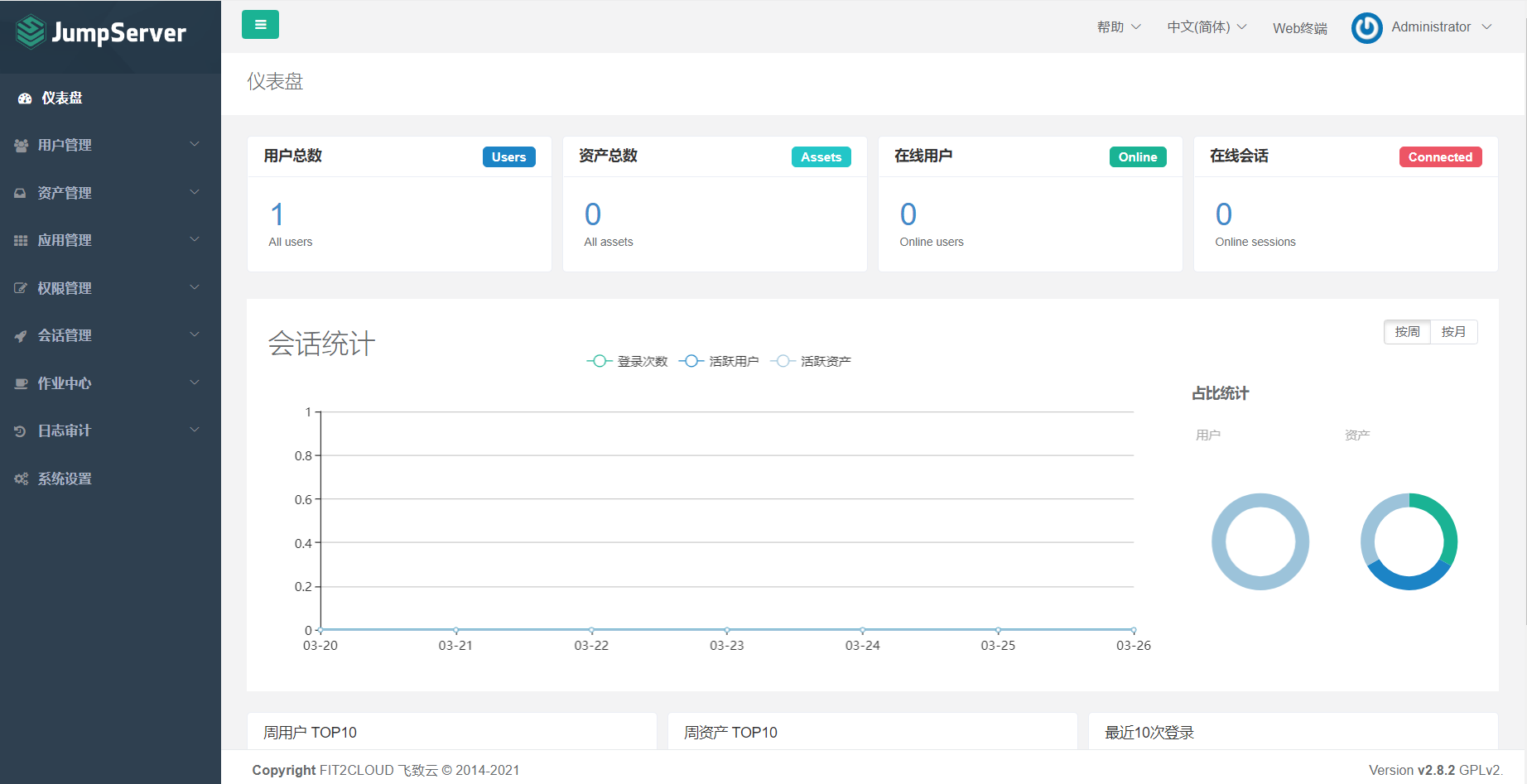Viewport: 1527px width, 784px height.
Task: Click the JumpServer logo icon
Action: coord(31,32)
